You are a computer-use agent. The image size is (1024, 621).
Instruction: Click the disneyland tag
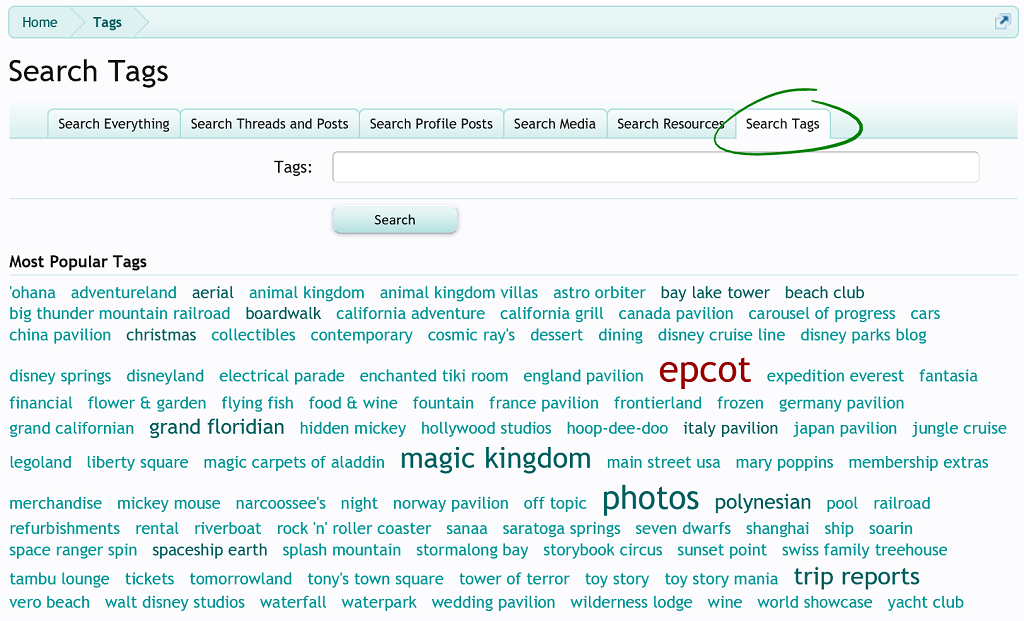click(x=164, y=376)
